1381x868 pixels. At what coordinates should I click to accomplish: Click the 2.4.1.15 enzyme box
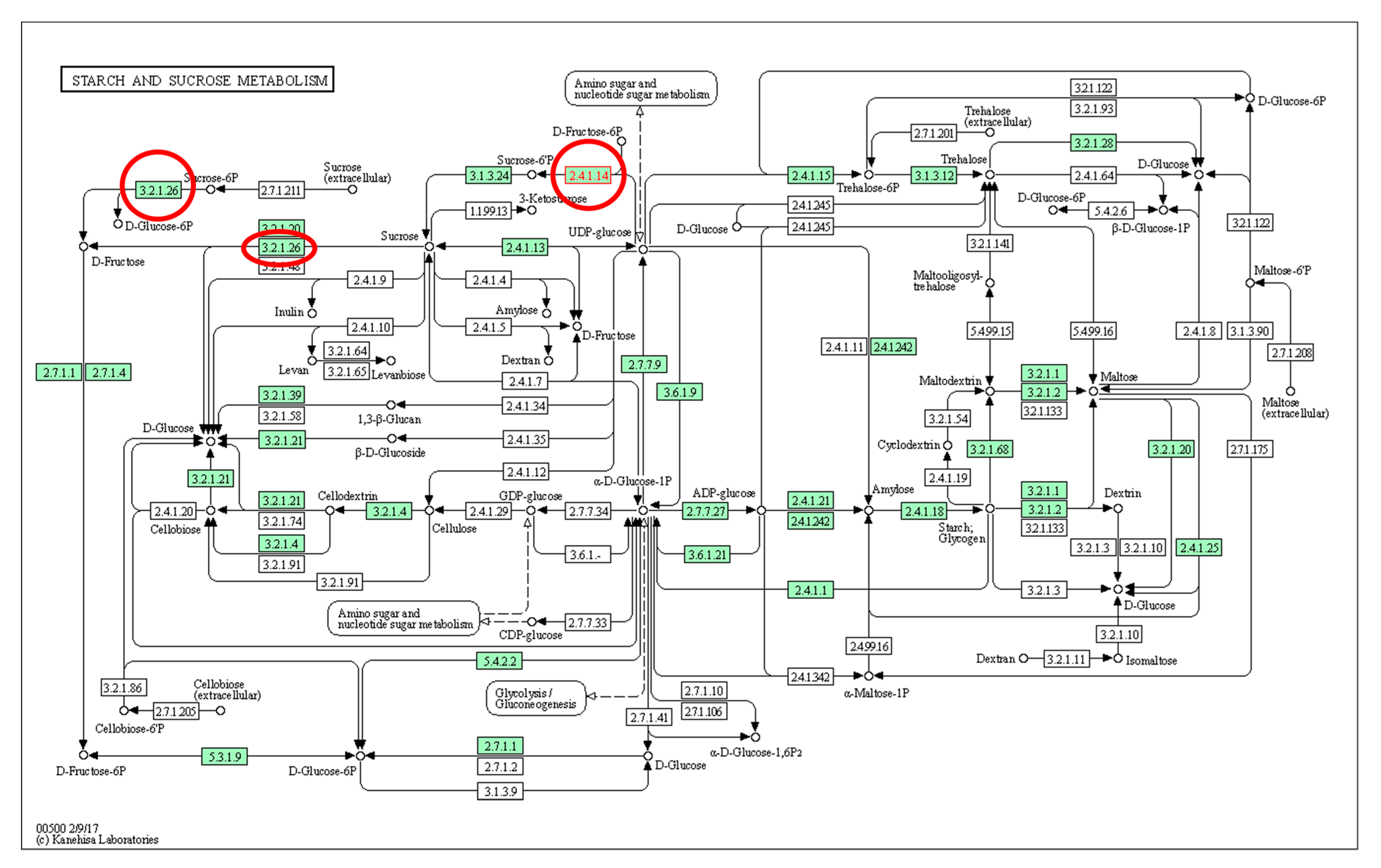[810, 176]
